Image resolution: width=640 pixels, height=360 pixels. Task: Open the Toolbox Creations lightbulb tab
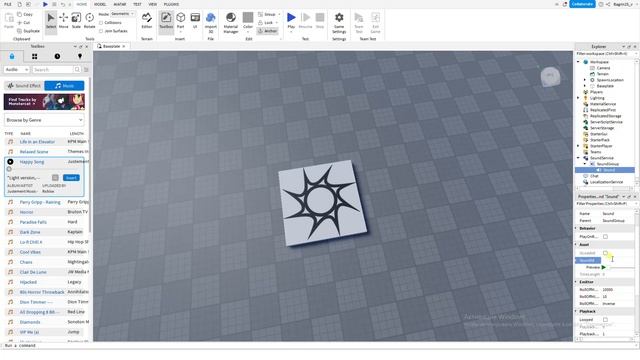tap(80, 56)
